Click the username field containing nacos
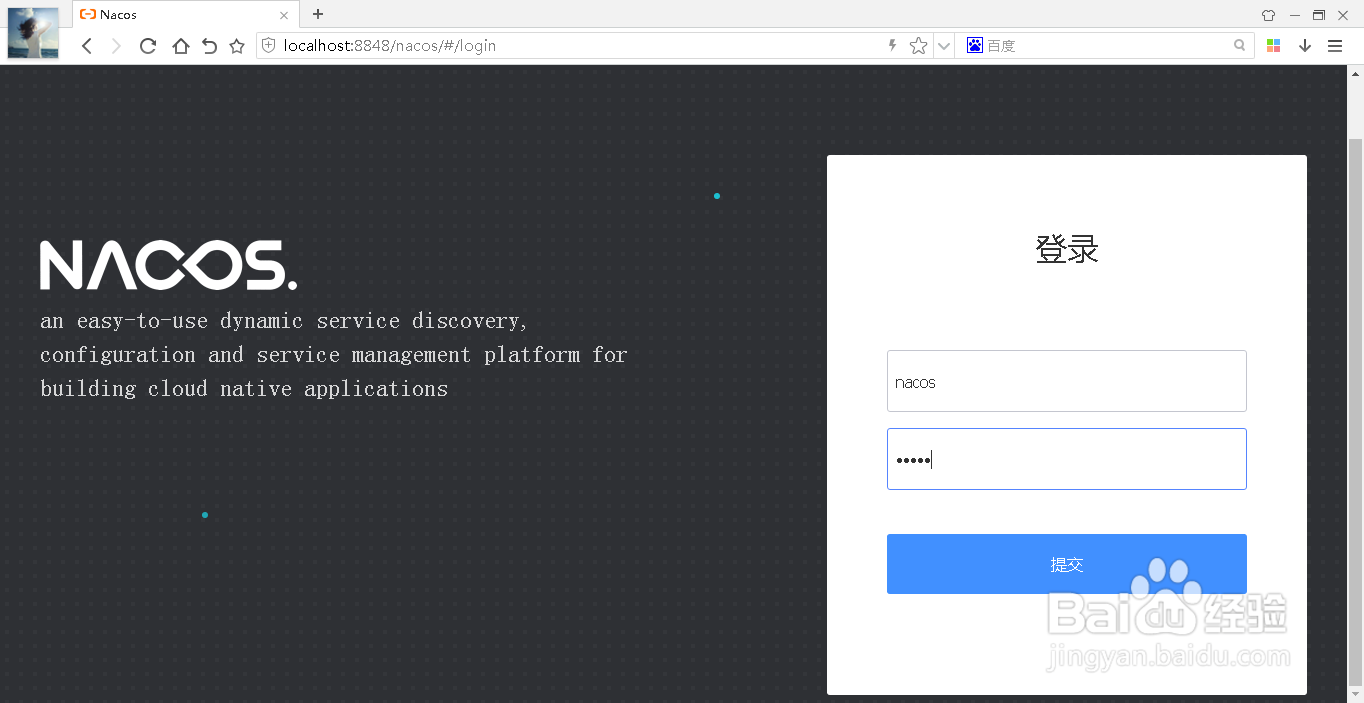Viewport: 1364px width, 703px height. (x=1066, y=381)
